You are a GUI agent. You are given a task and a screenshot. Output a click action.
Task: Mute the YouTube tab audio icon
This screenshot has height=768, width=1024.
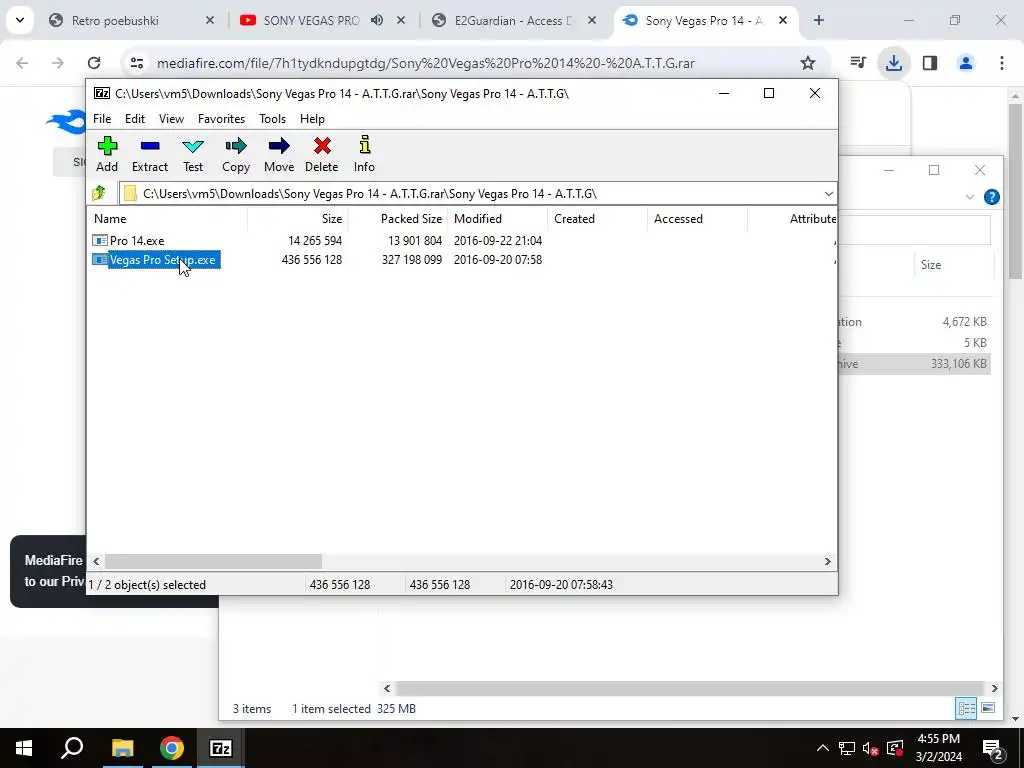pos(377,21)
